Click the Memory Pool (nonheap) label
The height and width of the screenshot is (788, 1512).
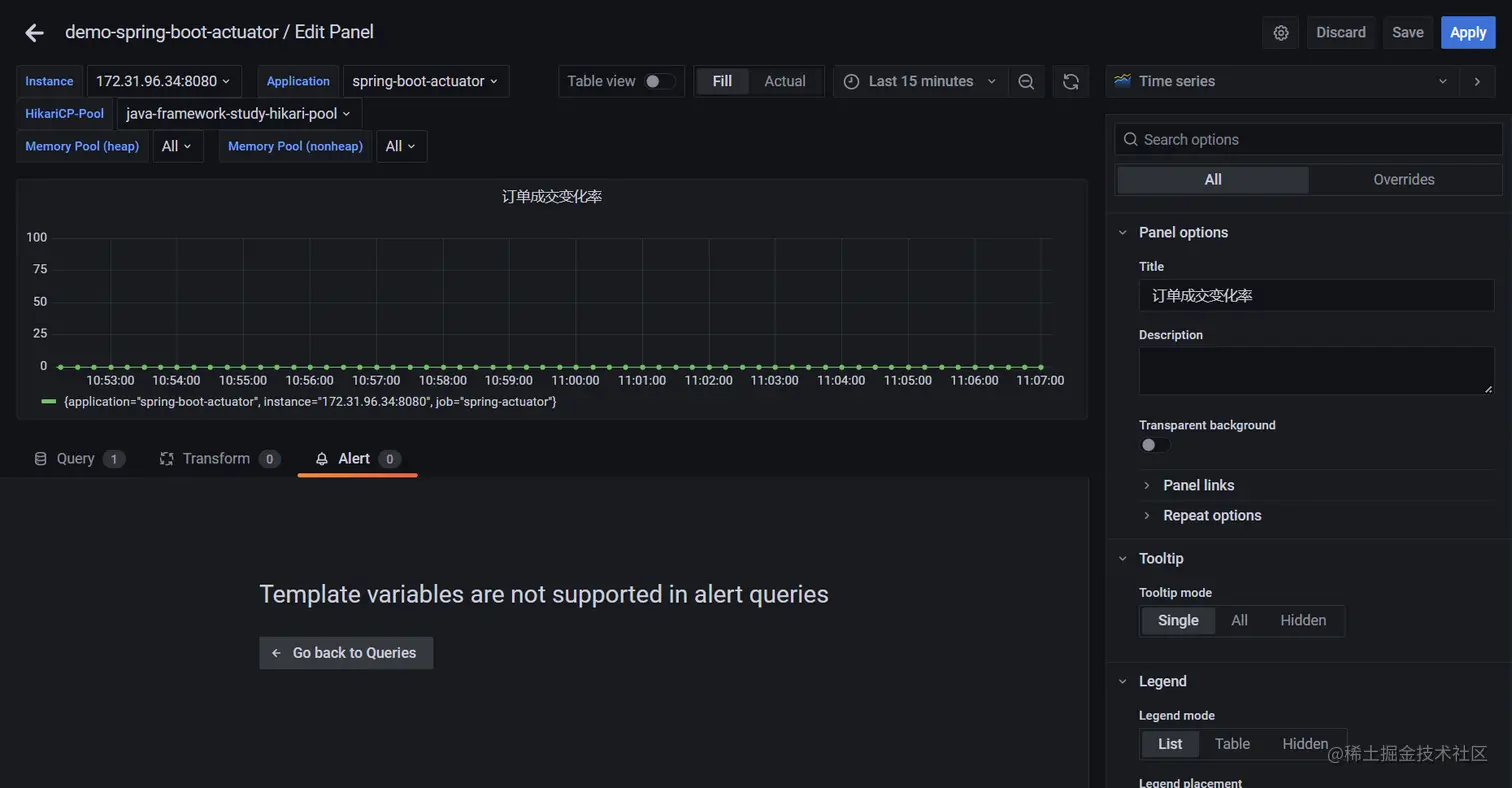point(295,146)
